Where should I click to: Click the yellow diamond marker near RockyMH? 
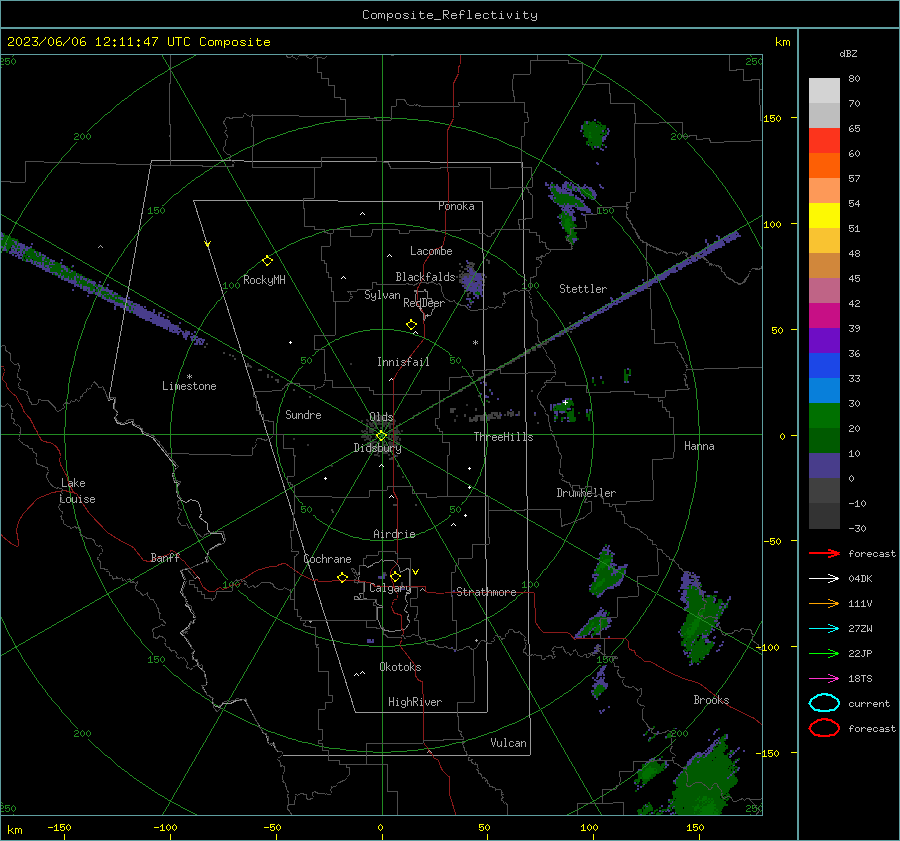(x=267, y=261)
